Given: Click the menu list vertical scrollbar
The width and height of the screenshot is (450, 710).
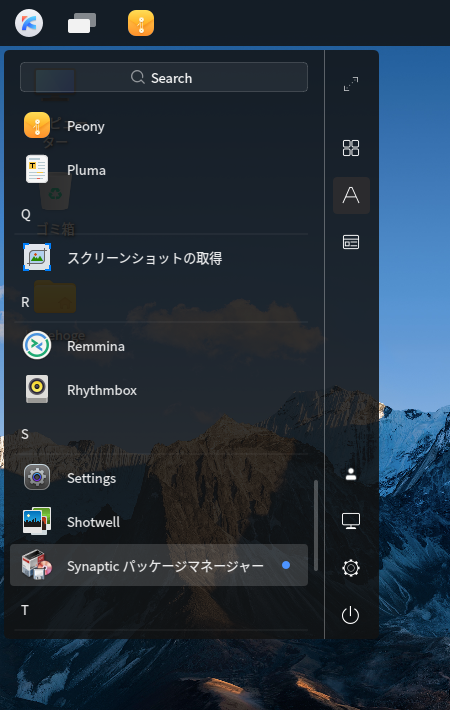Looking at the screenshot, I should coord(316,525).
